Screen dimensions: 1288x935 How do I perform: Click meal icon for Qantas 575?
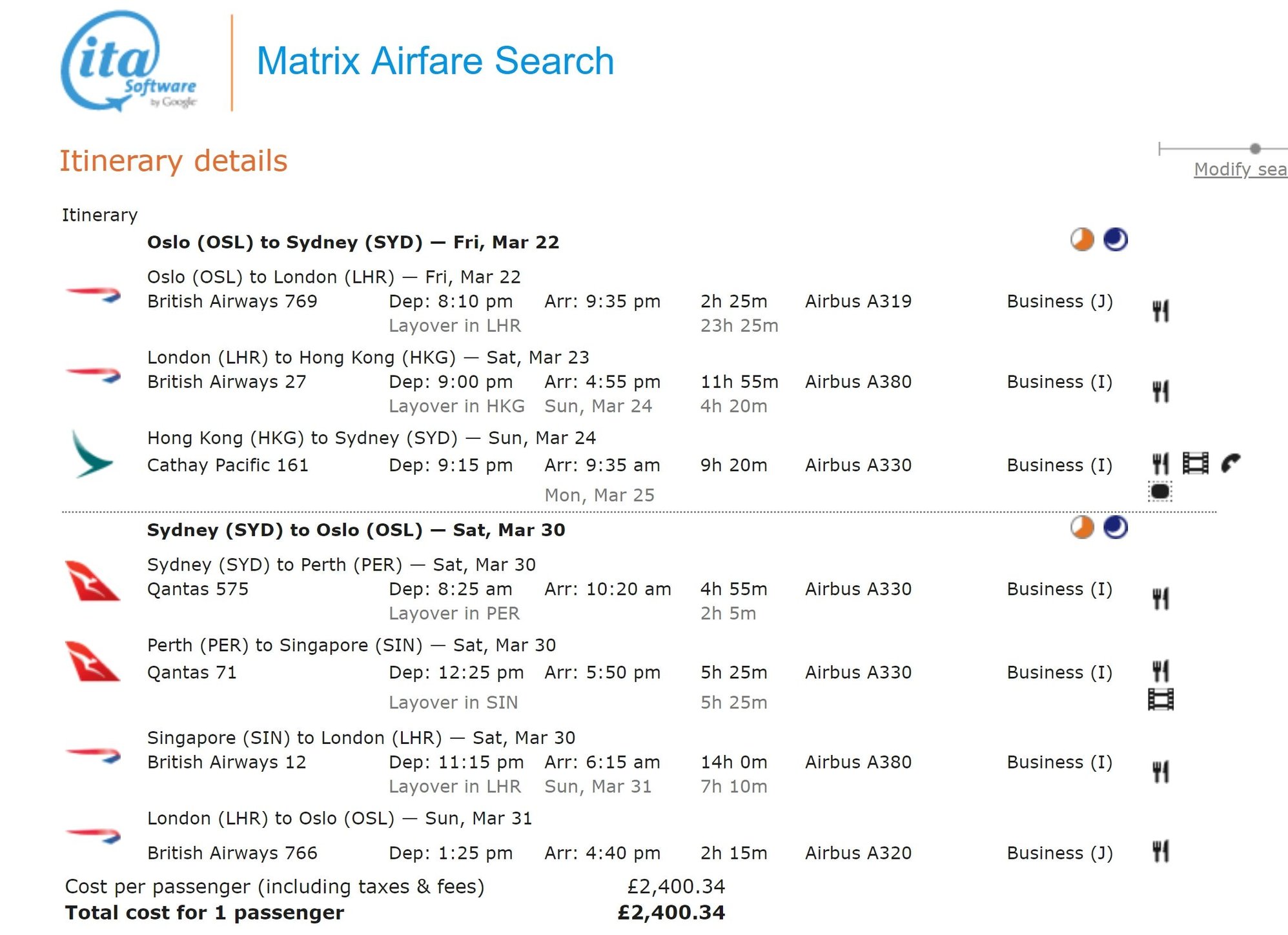coord(1161,599)
